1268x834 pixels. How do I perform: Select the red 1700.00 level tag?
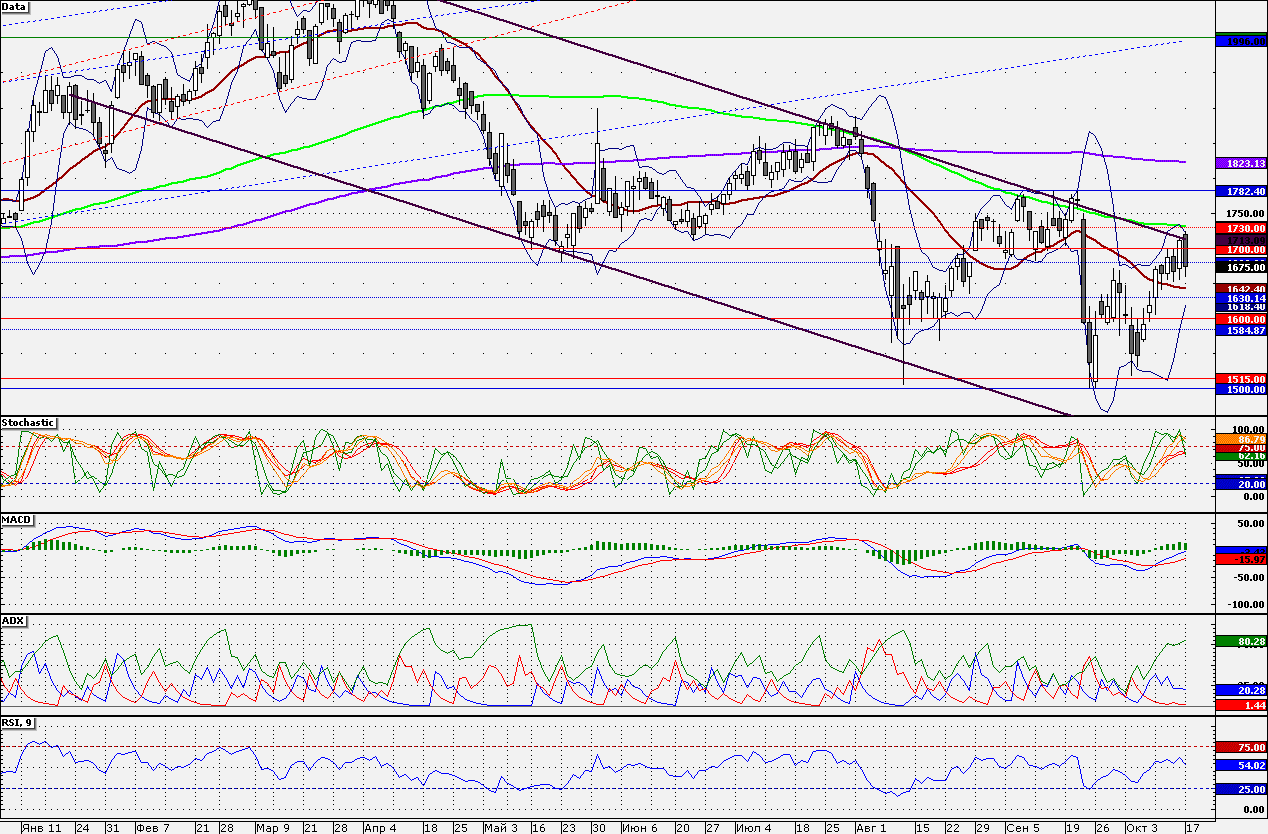pyautogui.click(x=1240, y=249)
